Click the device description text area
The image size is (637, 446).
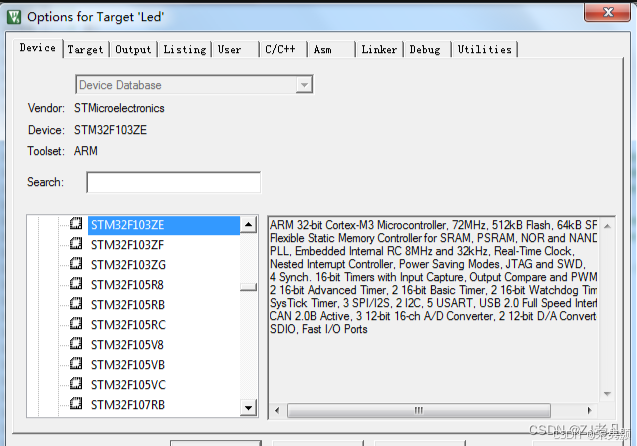coord(433,310)
